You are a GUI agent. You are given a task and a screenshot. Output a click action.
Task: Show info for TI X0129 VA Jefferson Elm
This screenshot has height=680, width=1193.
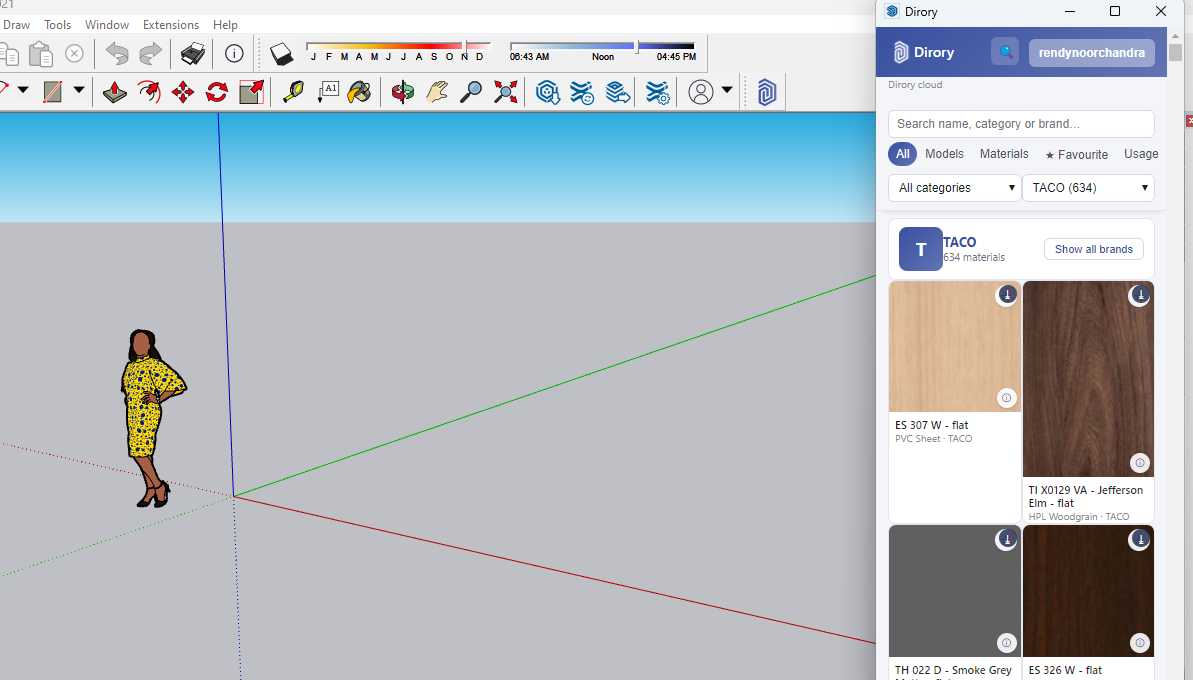click(1139, 462)
